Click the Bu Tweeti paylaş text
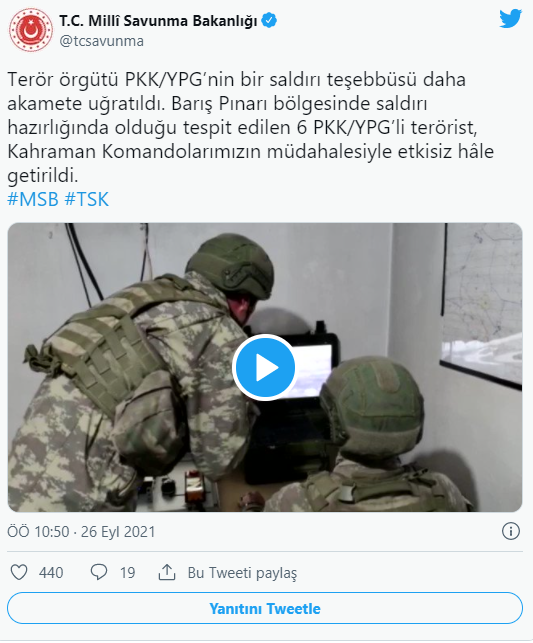Screen dimensions: 533x643 coord(242,573)
